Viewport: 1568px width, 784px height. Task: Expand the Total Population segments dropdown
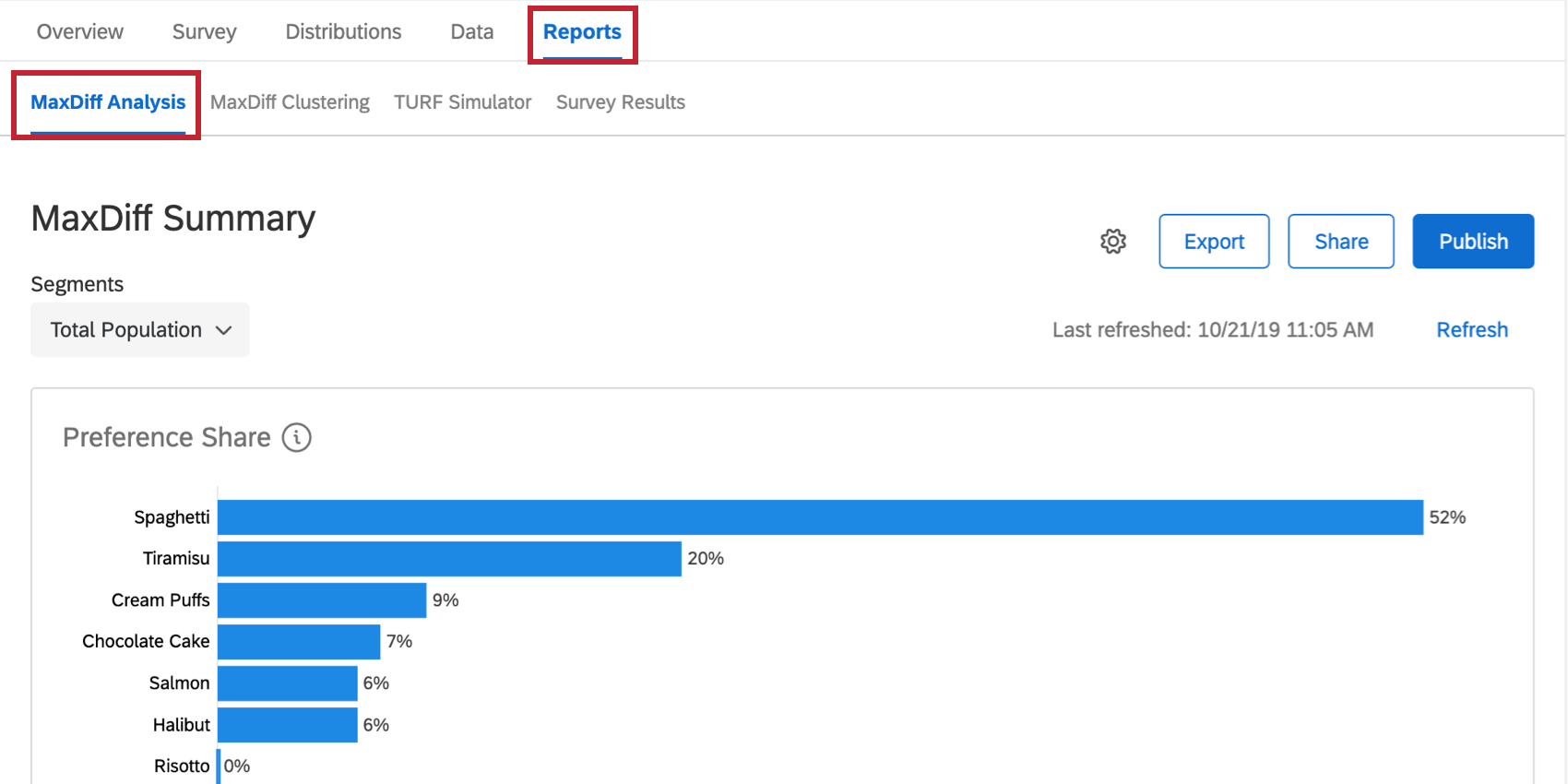(x=140, y=330)
